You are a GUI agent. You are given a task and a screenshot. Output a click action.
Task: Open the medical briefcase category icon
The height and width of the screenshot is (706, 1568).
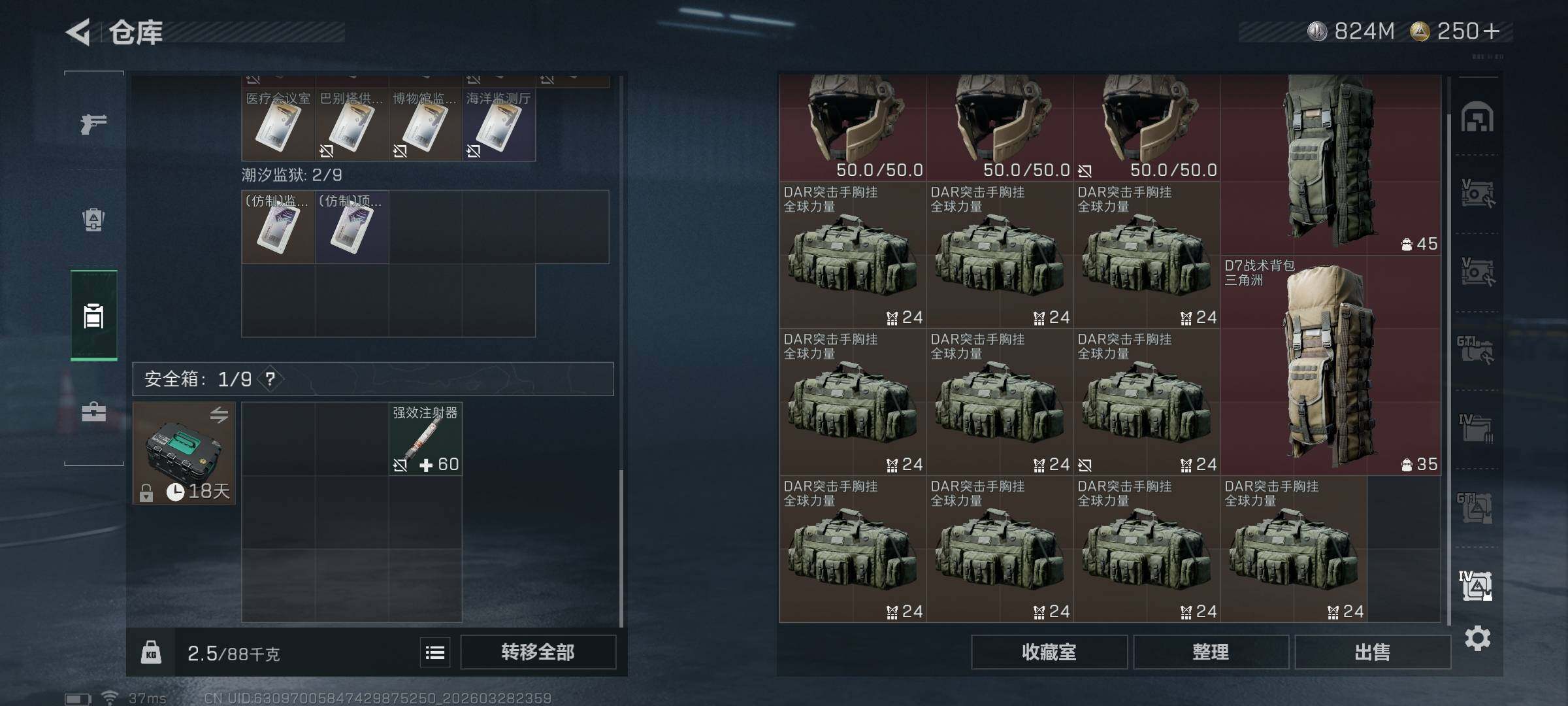tap(93, 412)
